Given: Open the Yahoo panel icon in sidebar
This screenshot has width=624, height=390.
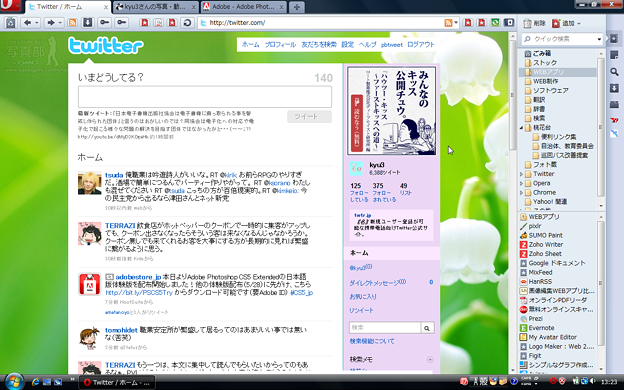Looking at the screenshot, I should point(614,119).
